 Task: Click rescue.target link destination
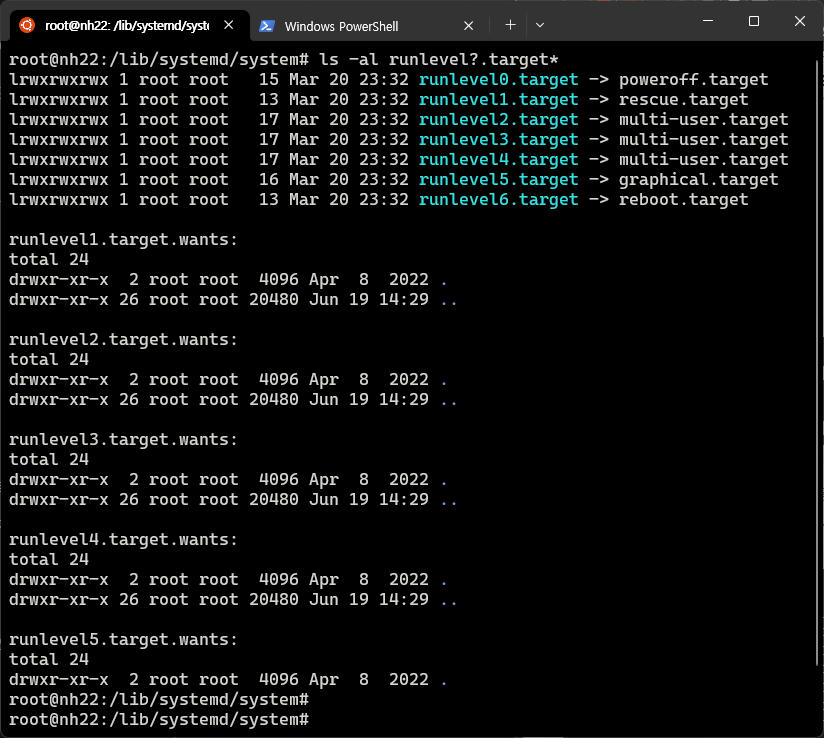coord(683,99)
